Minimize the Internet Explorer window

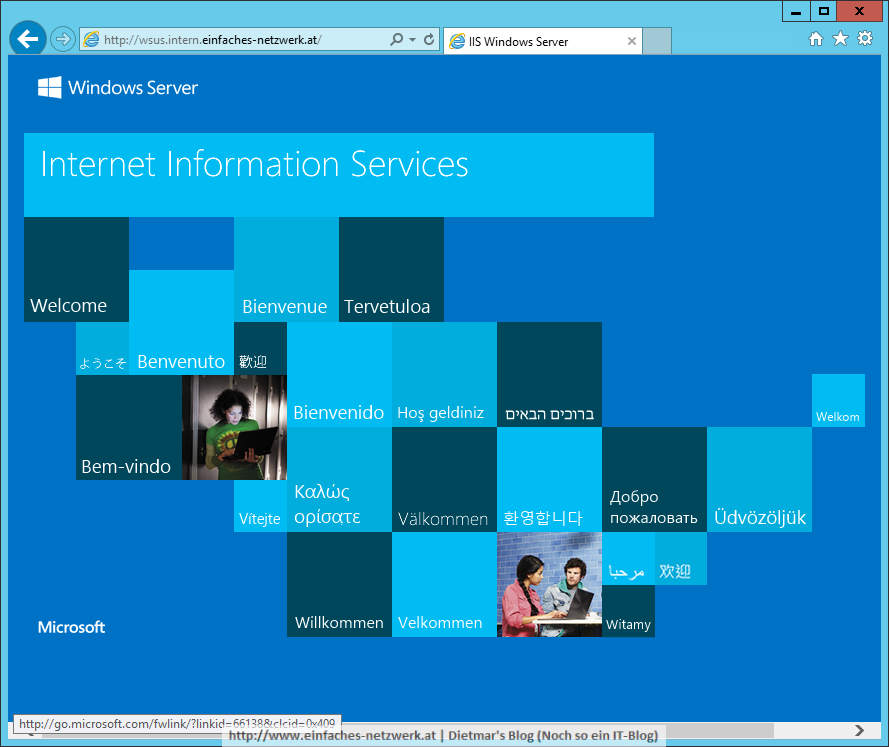click(x=796, y=11)
